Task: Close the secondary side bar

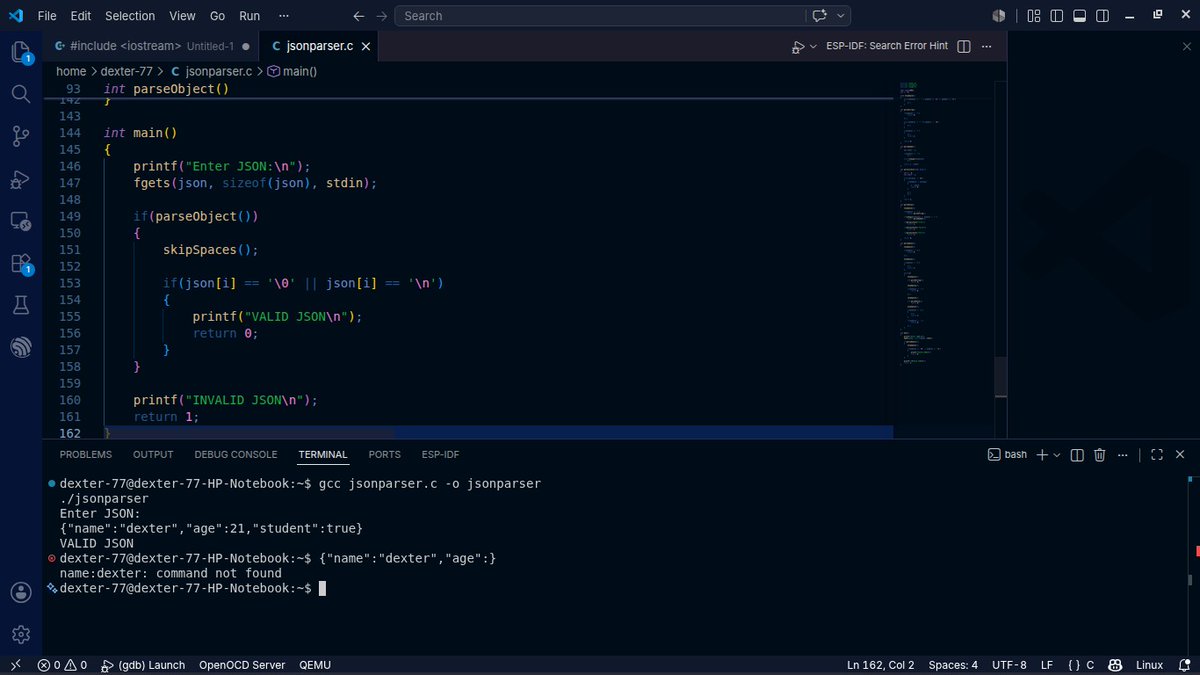Action: pos(1187,46)
